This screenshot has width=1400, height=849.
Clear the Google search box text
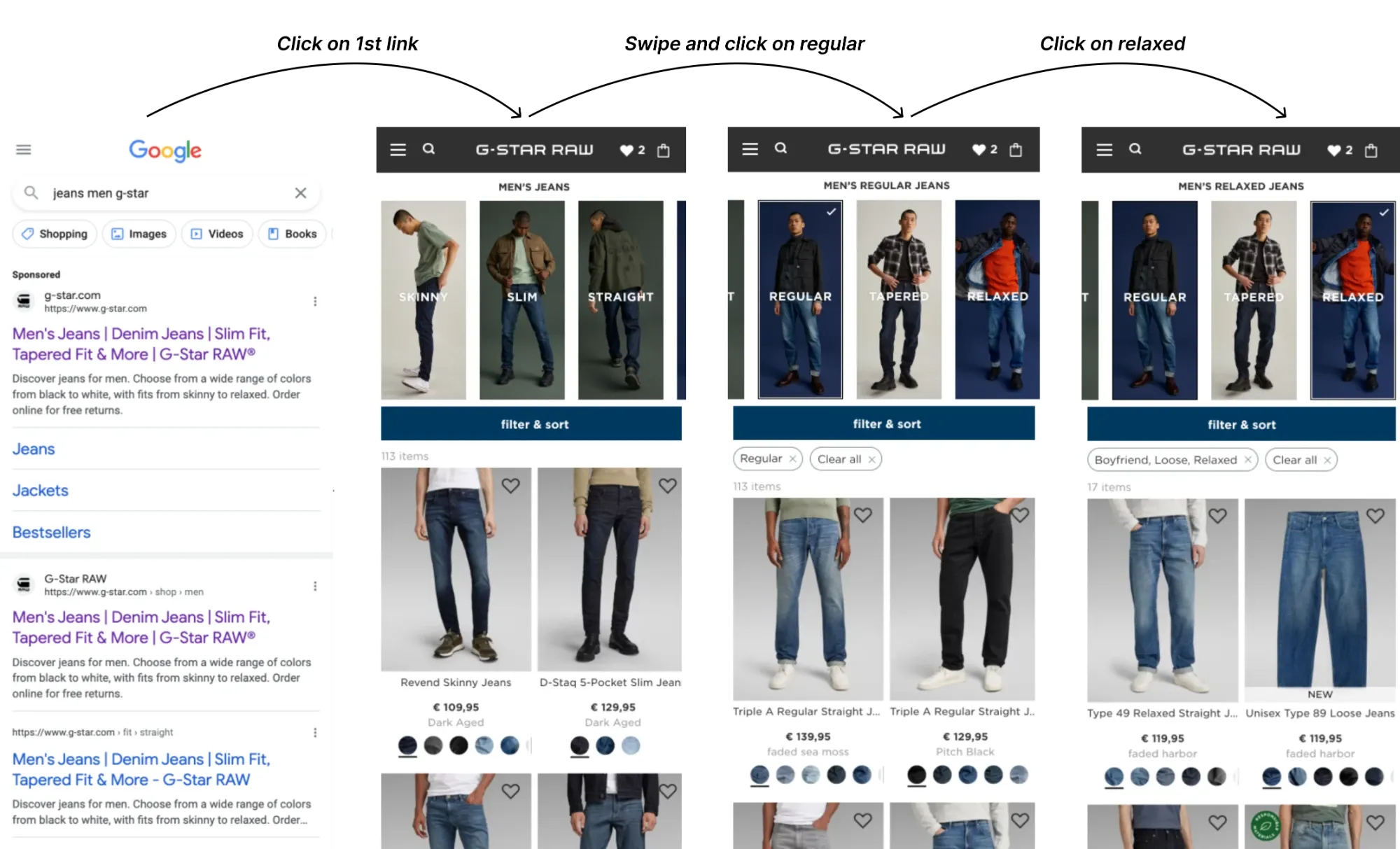[x=300, y=193]
